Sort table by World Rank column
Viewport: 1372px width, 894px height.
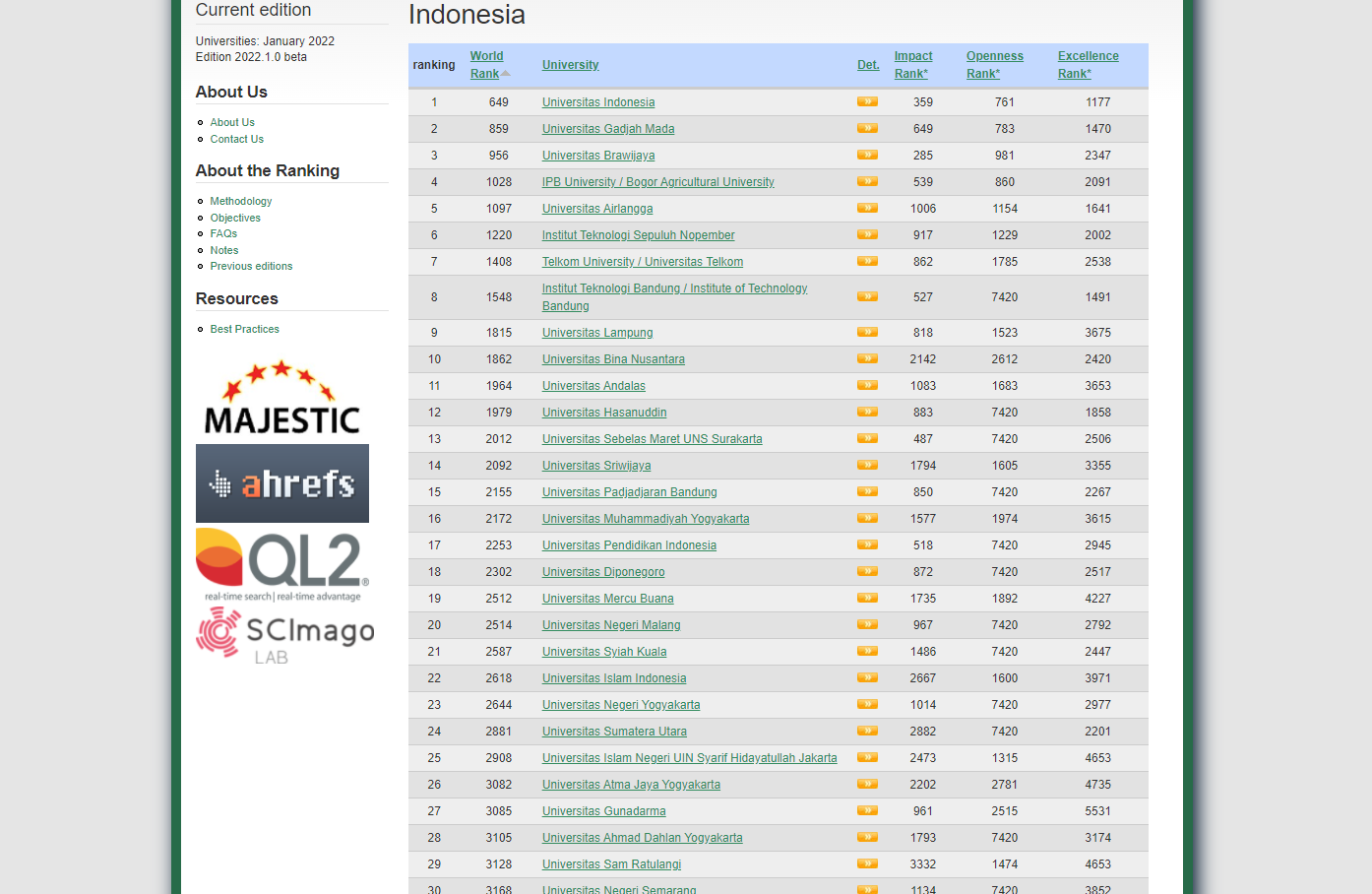click(486, 65)
